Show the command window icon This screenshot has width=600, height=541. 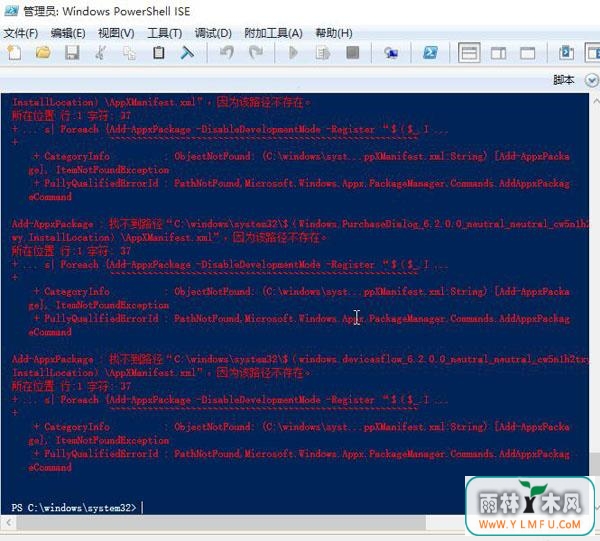pyautogui.click(x=566, y=52)
